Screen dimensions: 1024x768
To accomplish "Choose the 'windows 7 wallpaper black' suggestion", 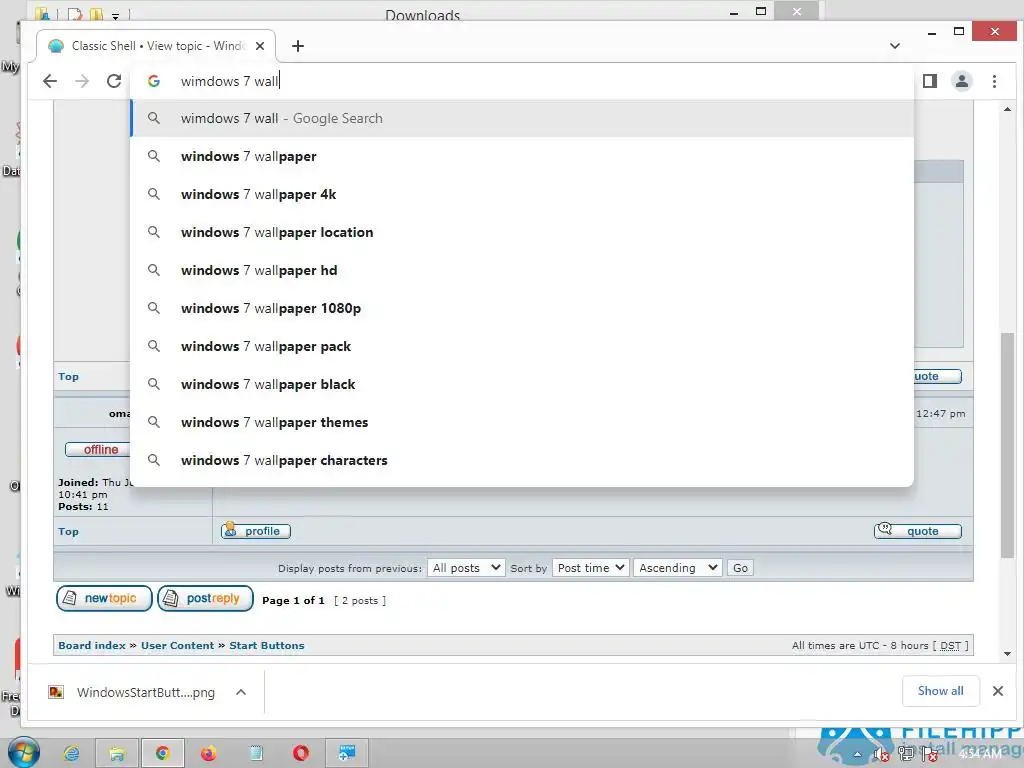I will coord(522,384).
